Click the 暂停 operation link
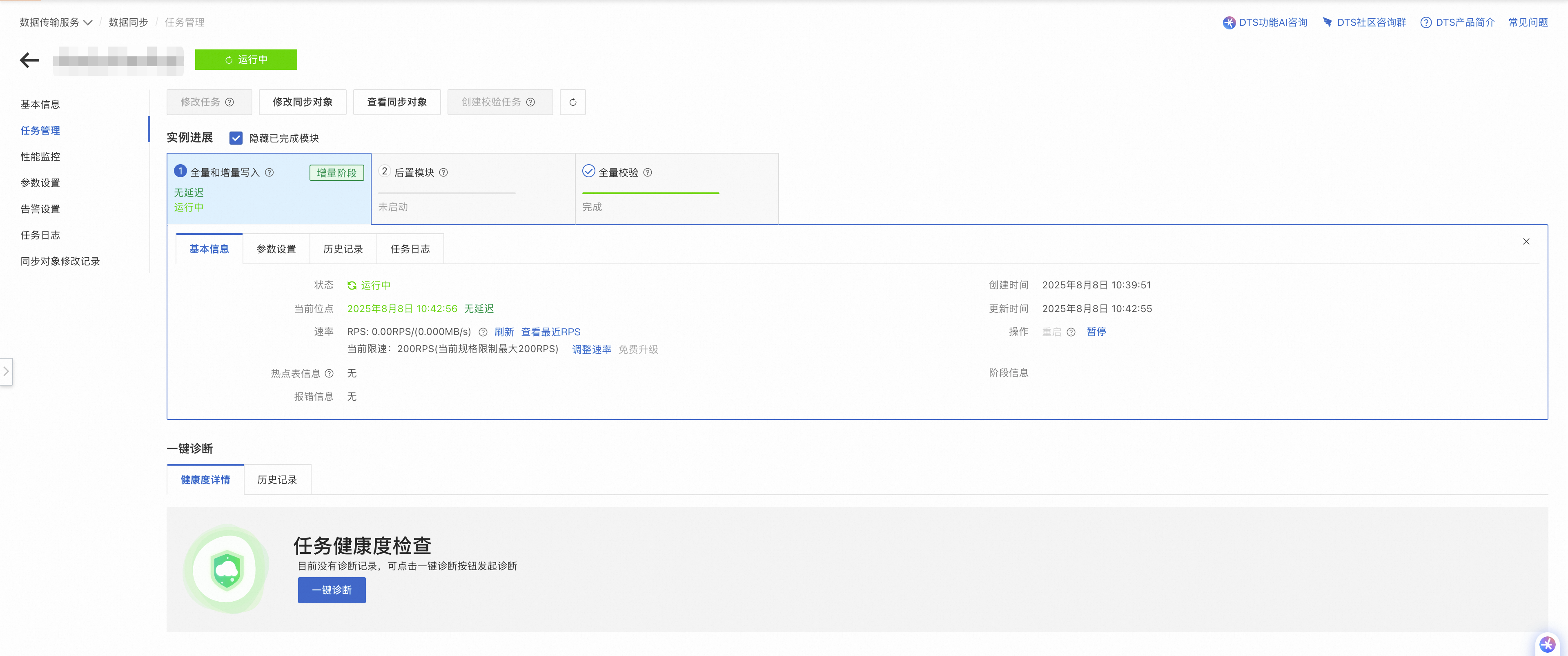This screenshot has height=656, width=1568. [x=1096, y=332]
